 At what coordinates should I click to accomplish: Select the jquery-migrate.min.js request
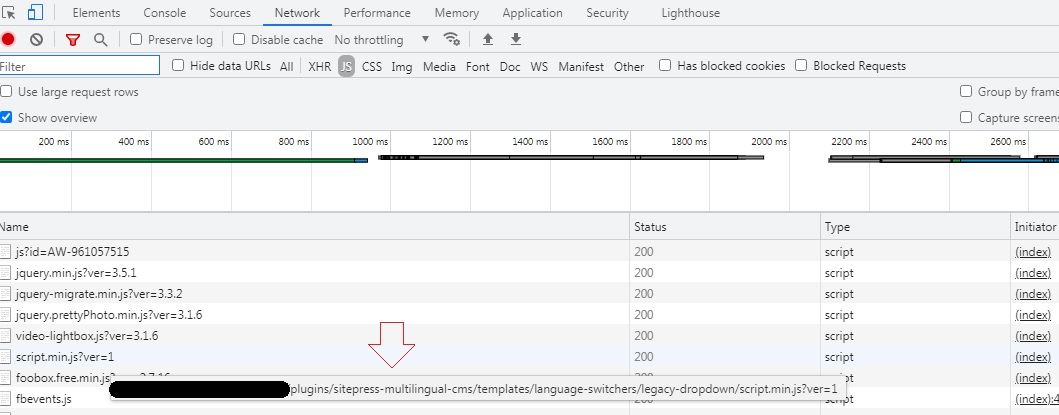[99, 294]
